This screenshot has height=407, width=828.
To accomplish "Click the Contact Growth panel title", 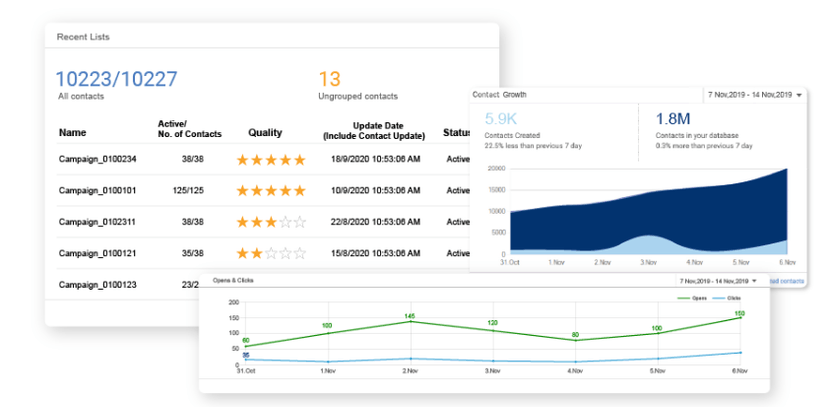I will tap(499, 95).
